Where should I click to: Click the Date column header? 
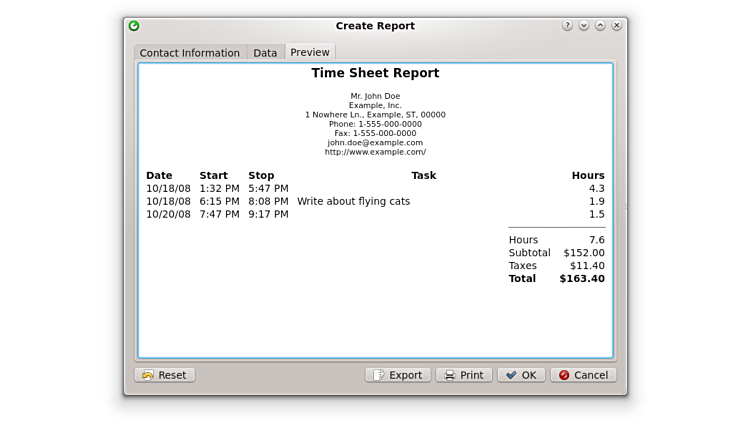159,176
